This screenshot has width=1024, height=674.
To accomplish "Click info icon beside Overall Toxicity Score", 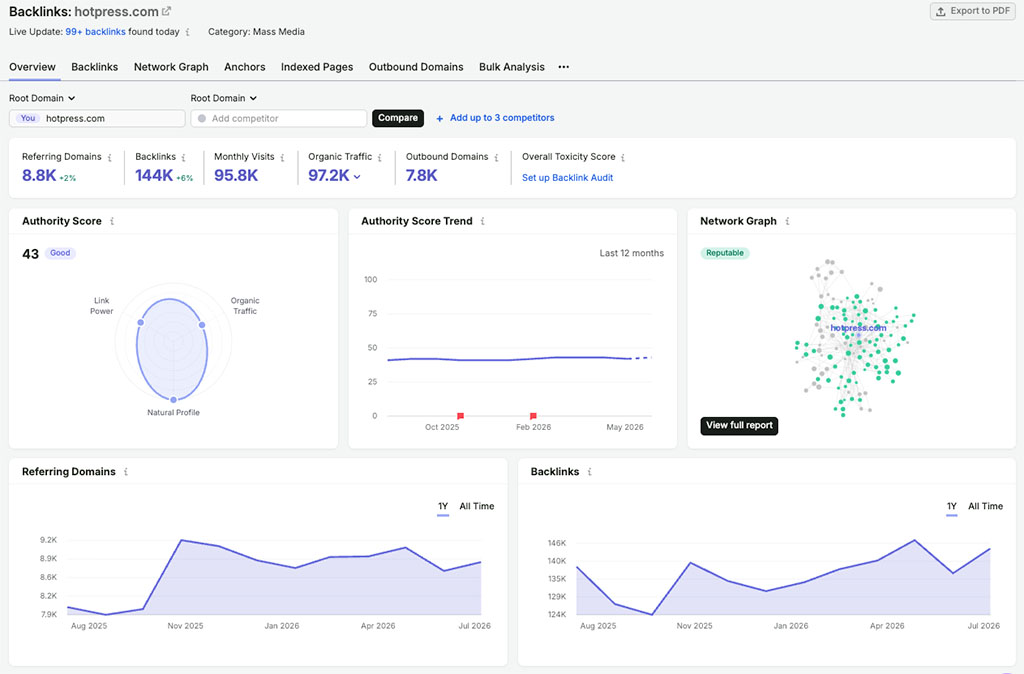I will pos(623,157).
